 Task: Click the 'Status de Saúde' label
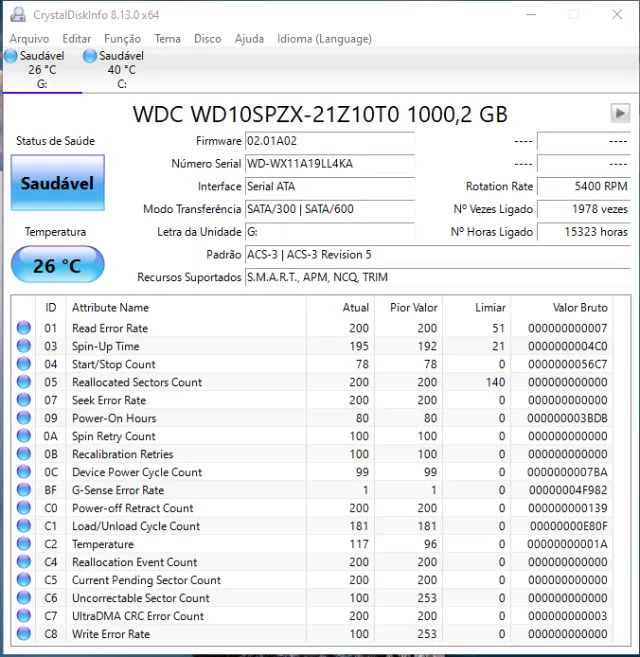(x=55, y=141)
